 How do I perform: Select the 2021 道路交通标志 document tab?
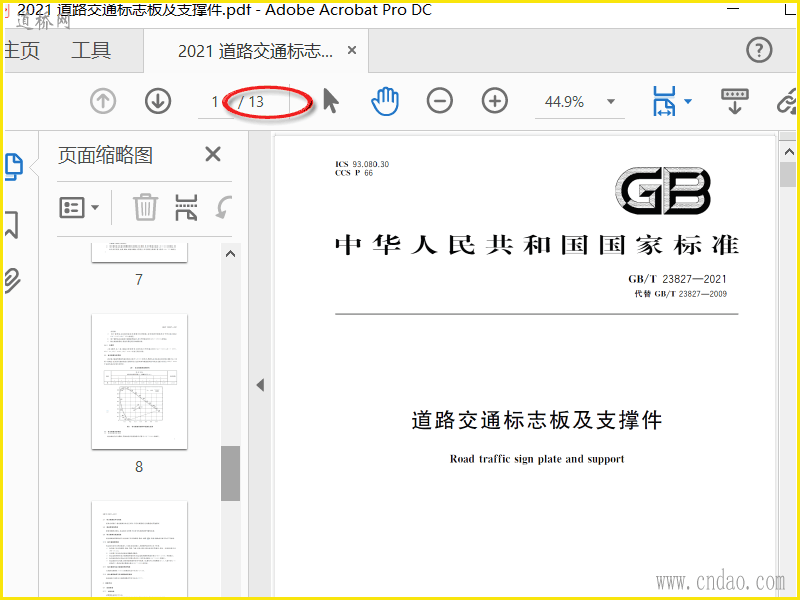tap(255, 51)
